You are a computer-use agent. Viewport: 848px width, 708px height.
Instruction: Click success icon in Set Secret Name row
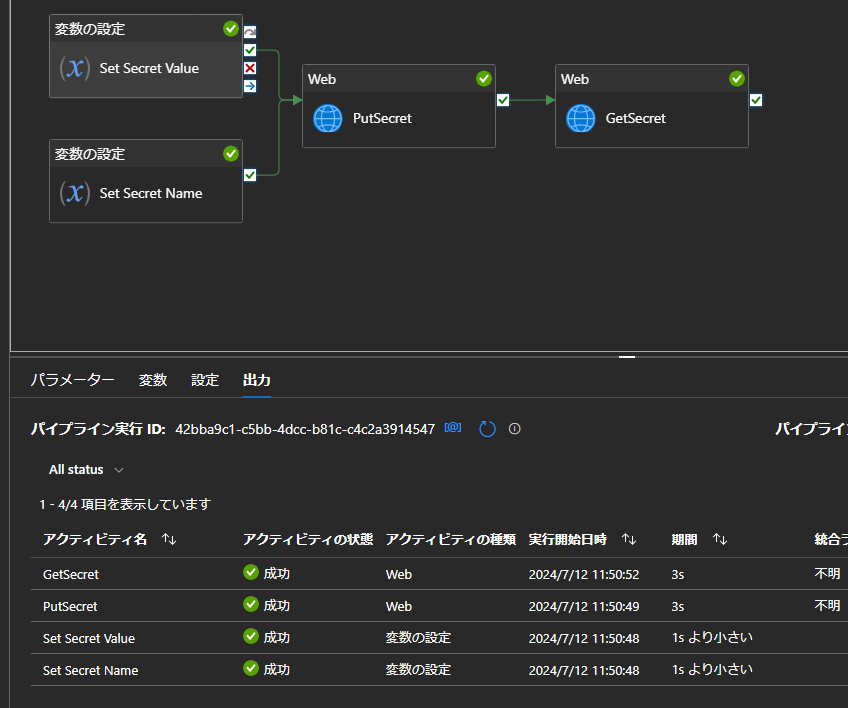251,668
